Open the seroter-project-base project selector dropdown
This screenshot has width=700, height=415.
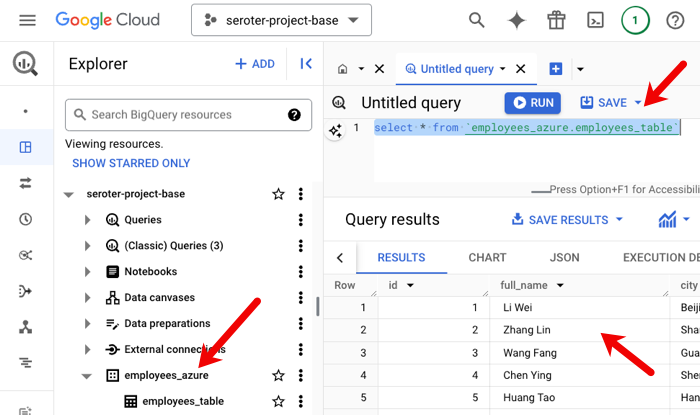(x=281, y=20)
